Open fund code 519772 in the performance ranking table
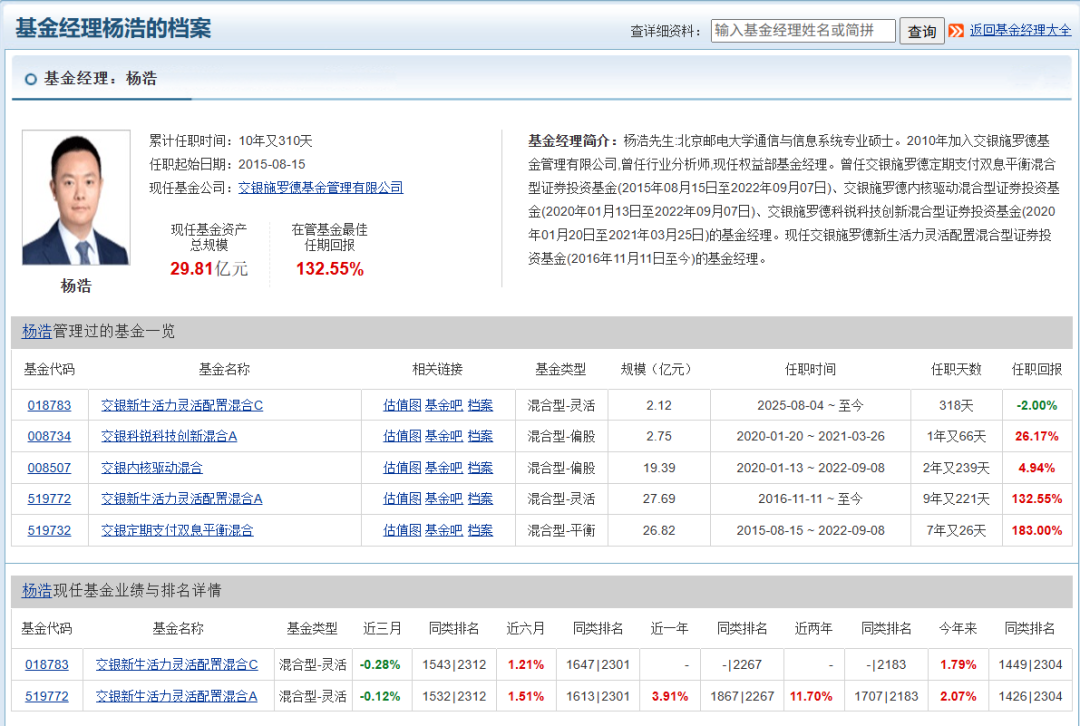 point(47,696)
